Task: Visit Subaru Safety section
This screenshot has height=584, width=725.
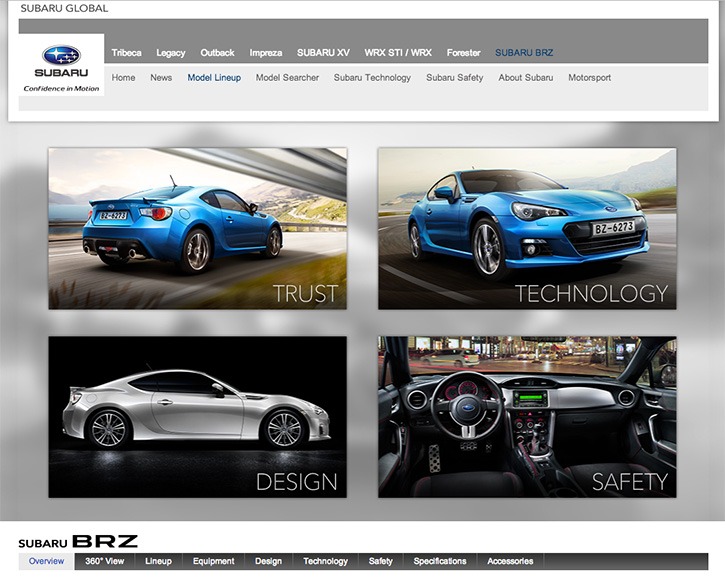Action: (455, 78)
